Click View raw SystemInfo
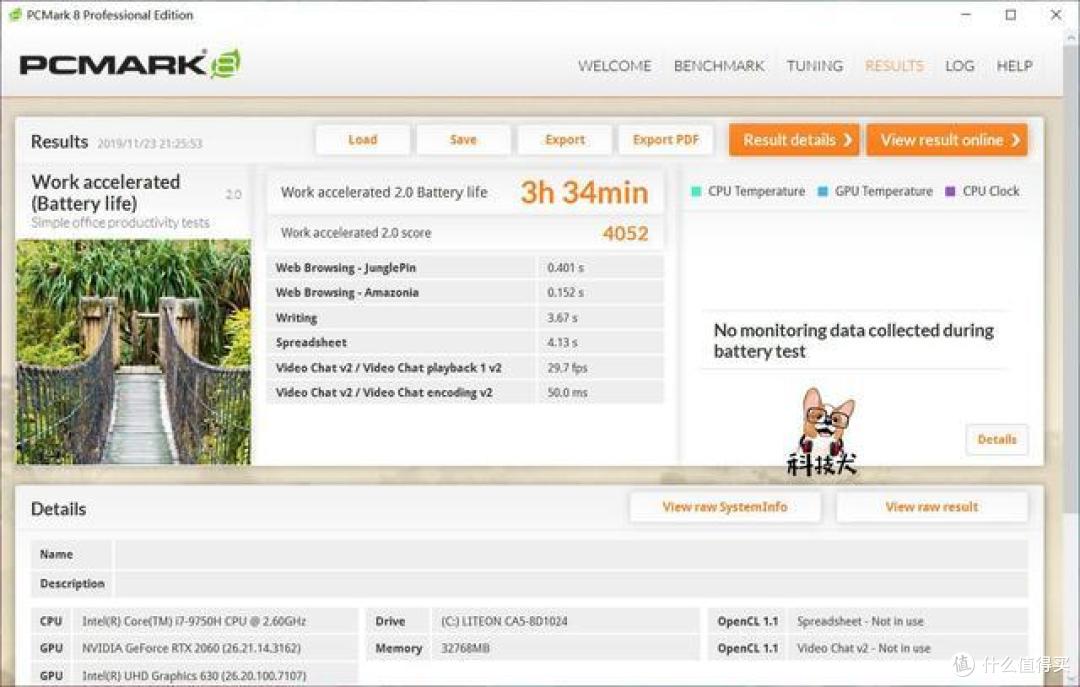The image size is (1080, 687). pos(725,507)
